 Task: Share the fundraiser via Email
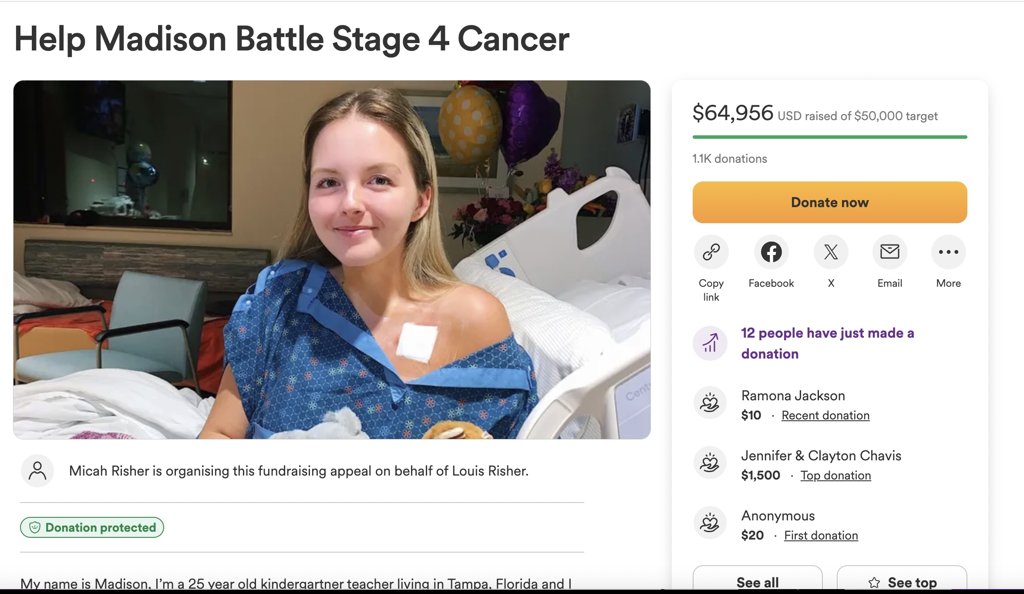[x=889, y=252]
